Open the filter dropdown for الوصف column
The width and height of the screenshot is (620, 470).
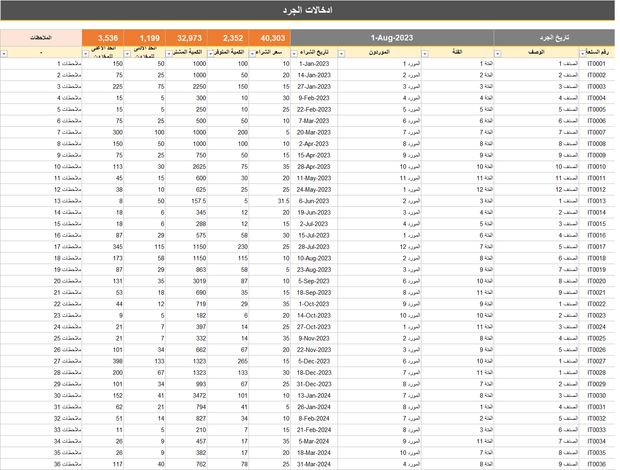coord(498,54)
